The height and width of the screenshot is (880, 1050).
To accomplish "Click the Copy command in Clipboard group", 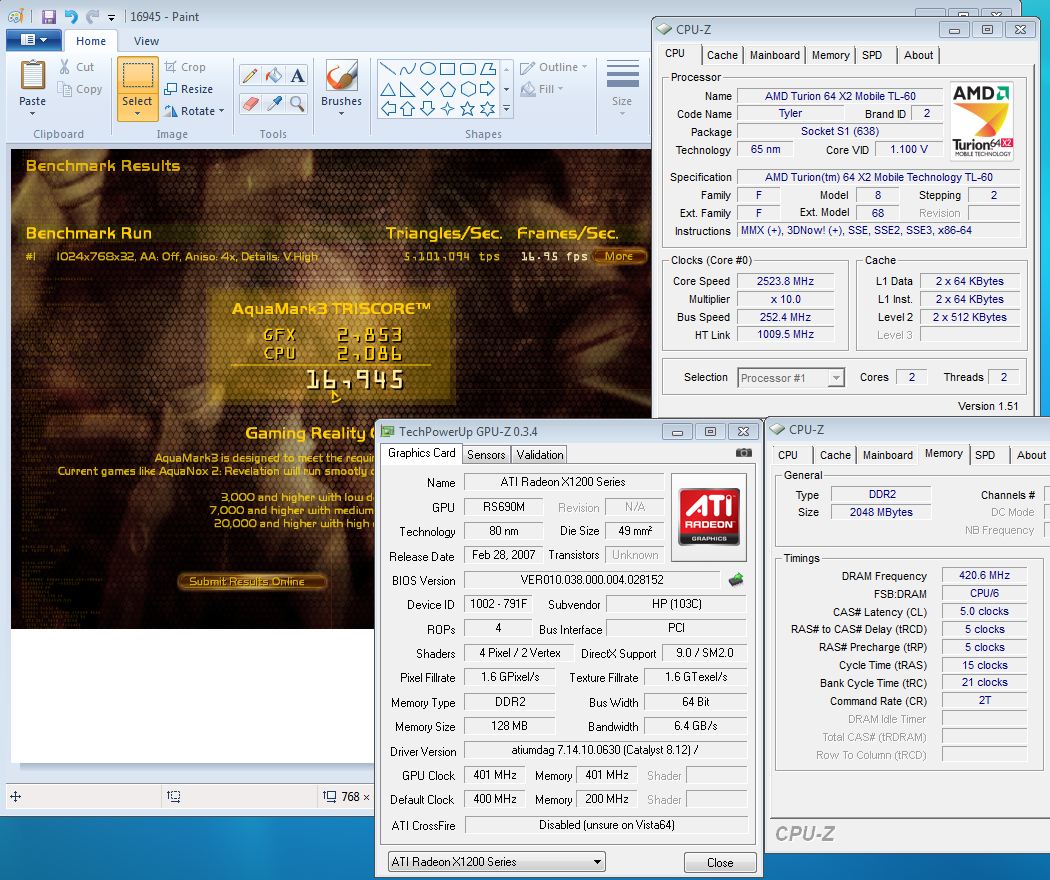I will [80, 89].
